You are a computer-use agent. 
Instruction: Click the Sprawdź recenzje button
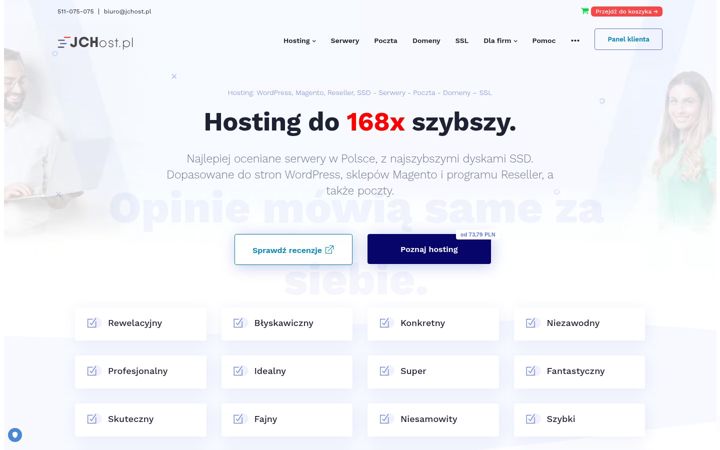click(x=293, y=249)
